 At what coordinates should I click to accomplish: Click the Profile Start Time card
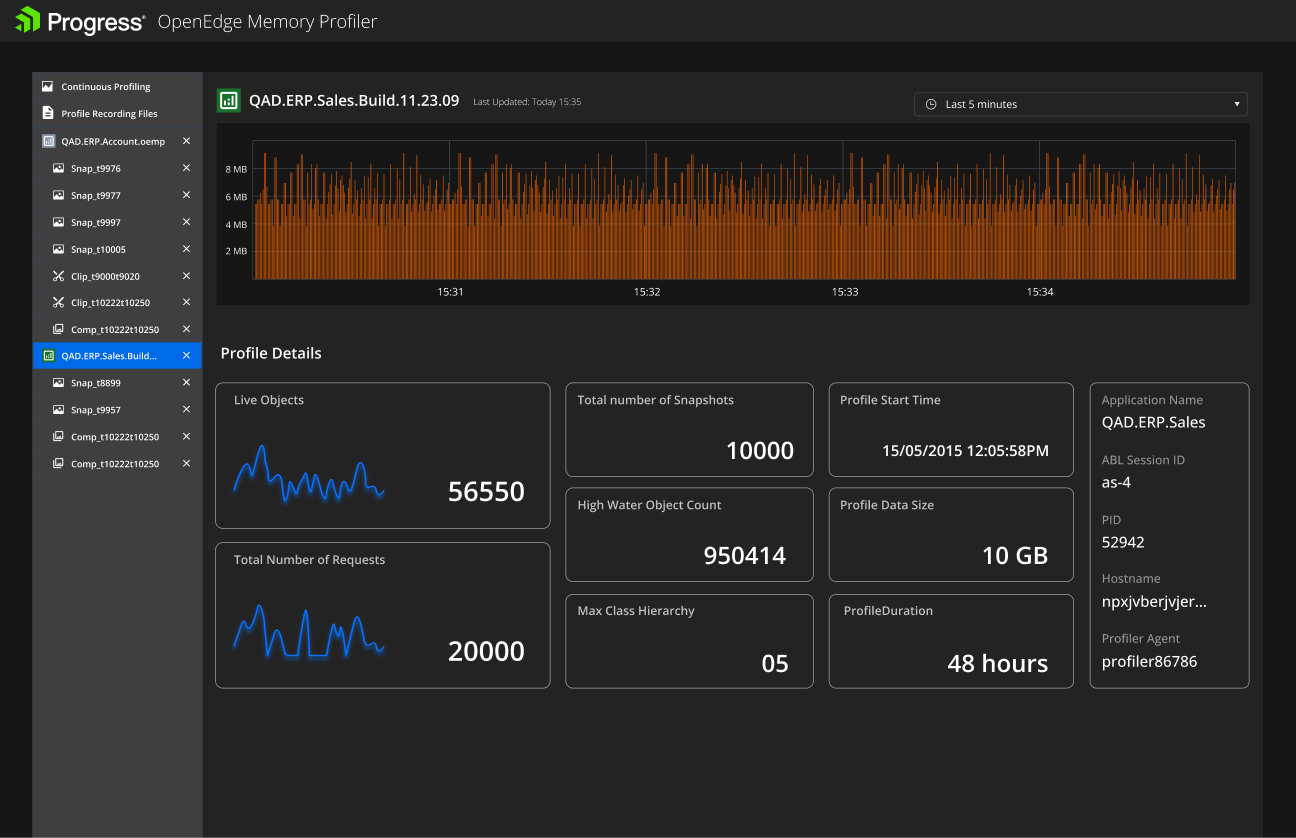pos(951,429)
